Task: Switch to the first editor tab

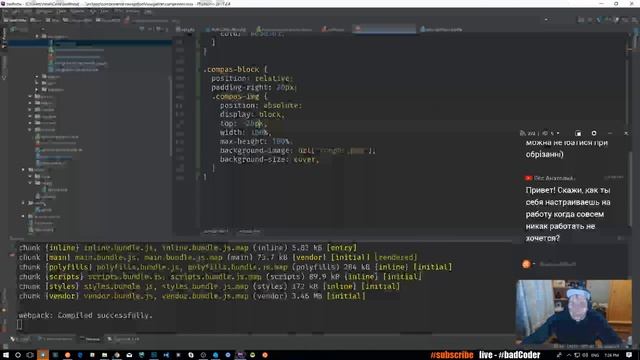Action: pos(186,29)
